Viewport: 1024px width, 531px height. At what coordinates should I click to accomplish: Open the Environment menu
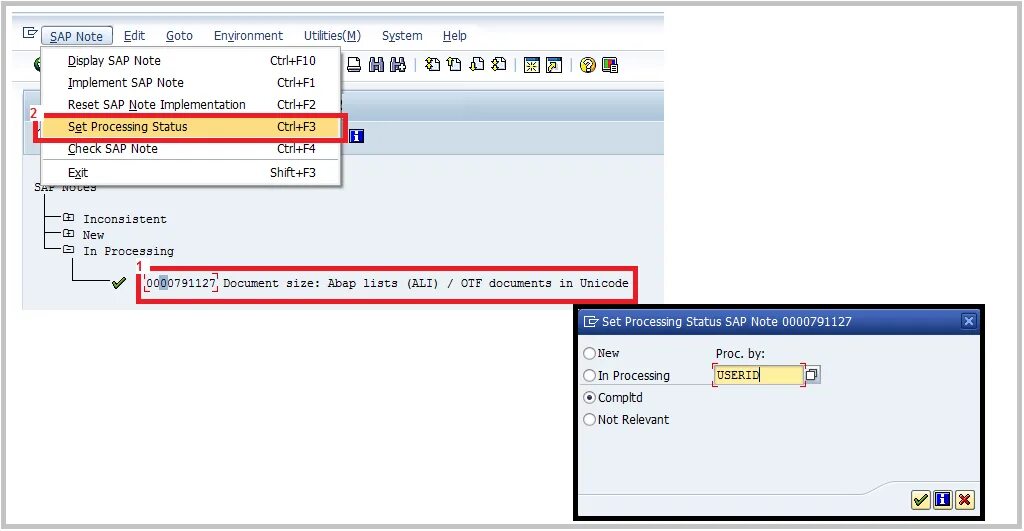coord(248,36)
